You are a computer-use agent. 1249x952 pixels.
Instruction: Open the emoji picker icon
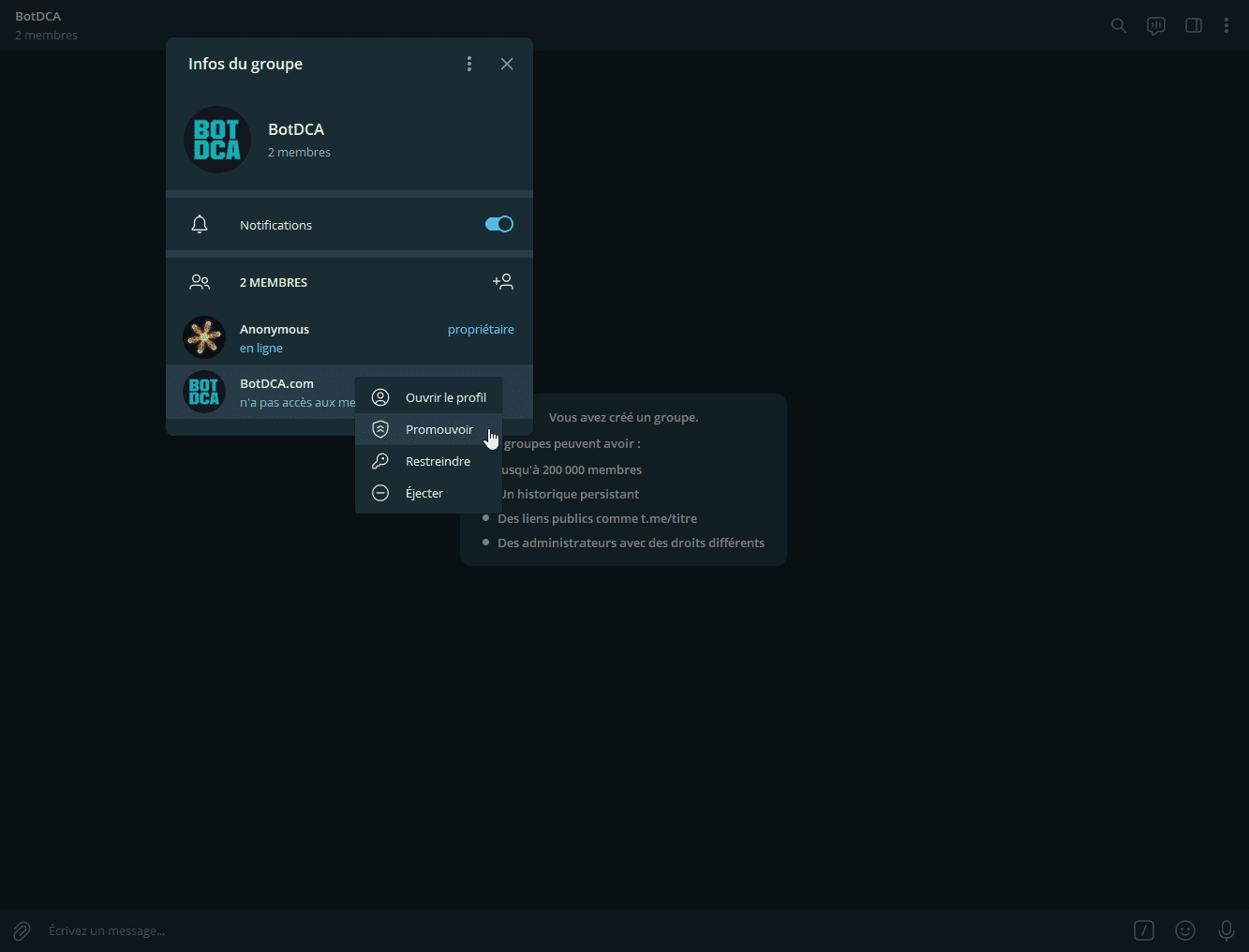pos(1185,930)
